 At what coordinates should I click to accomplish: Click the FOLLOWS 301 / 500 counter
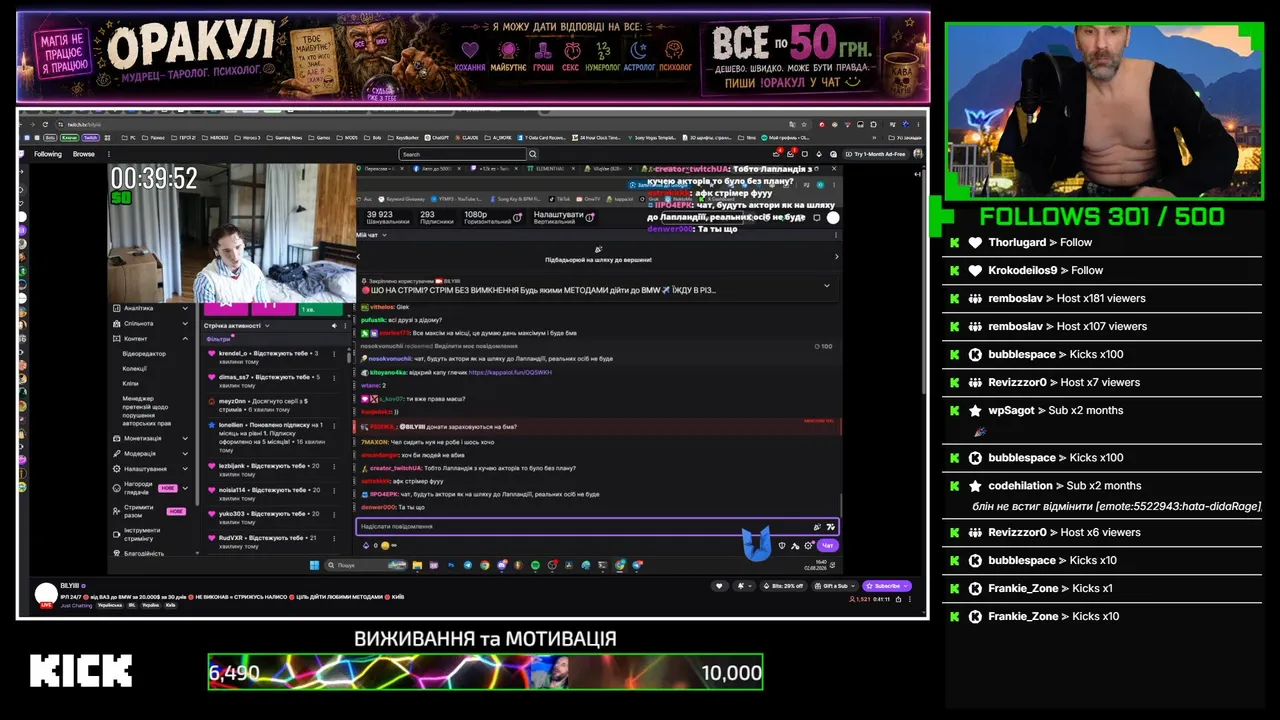click(1101, 217)
